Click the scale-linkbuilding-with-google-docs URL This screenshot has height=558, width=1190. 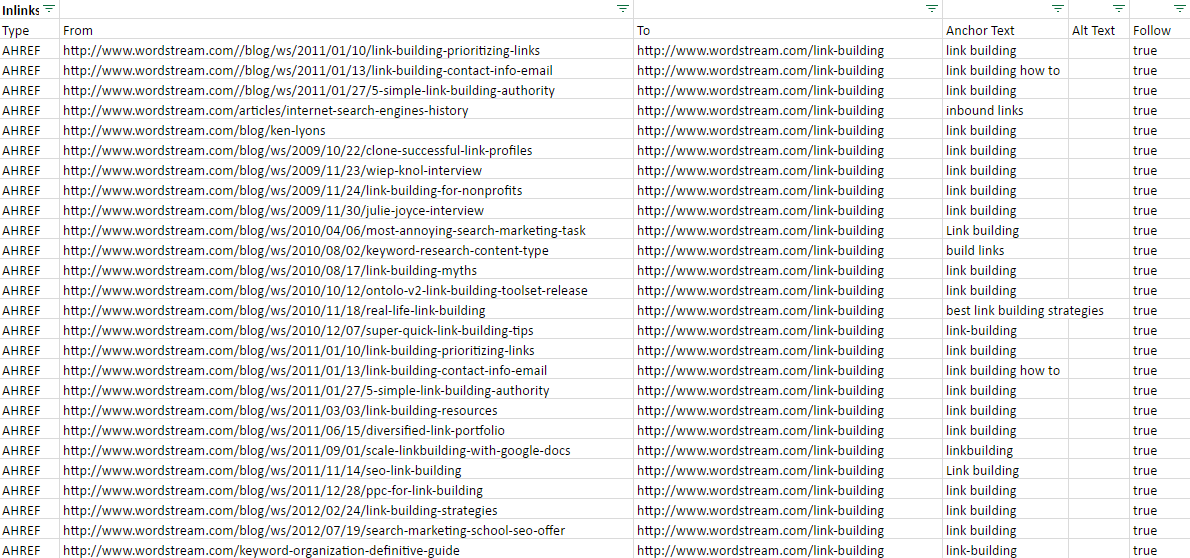click(316, 450)
